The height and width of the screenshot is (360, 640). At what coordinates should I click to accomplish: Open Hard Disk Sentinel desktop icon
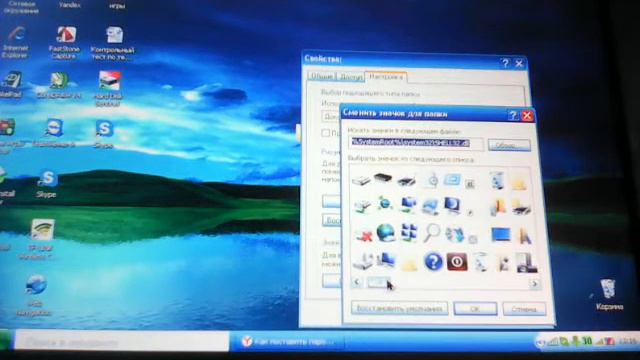click(x=109, y=88)
